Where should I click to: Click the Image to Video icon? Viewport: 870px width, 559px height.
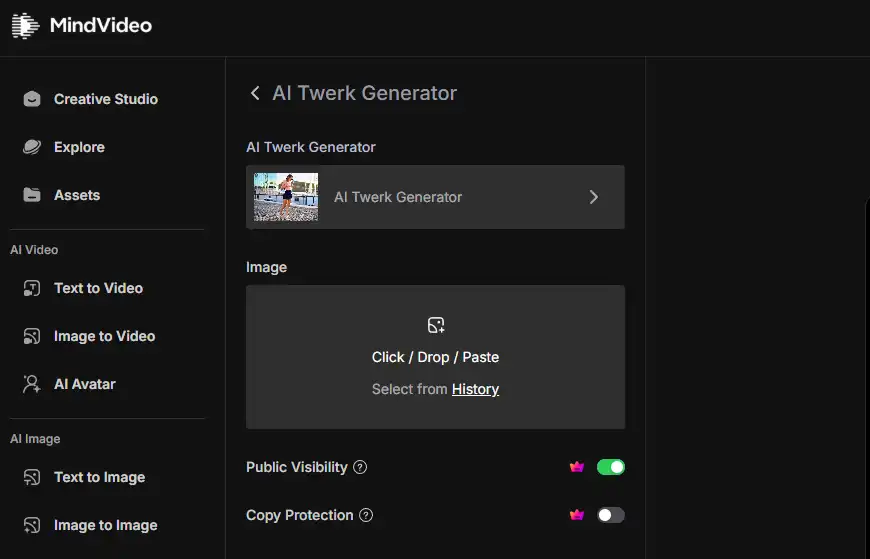point(32,336)
